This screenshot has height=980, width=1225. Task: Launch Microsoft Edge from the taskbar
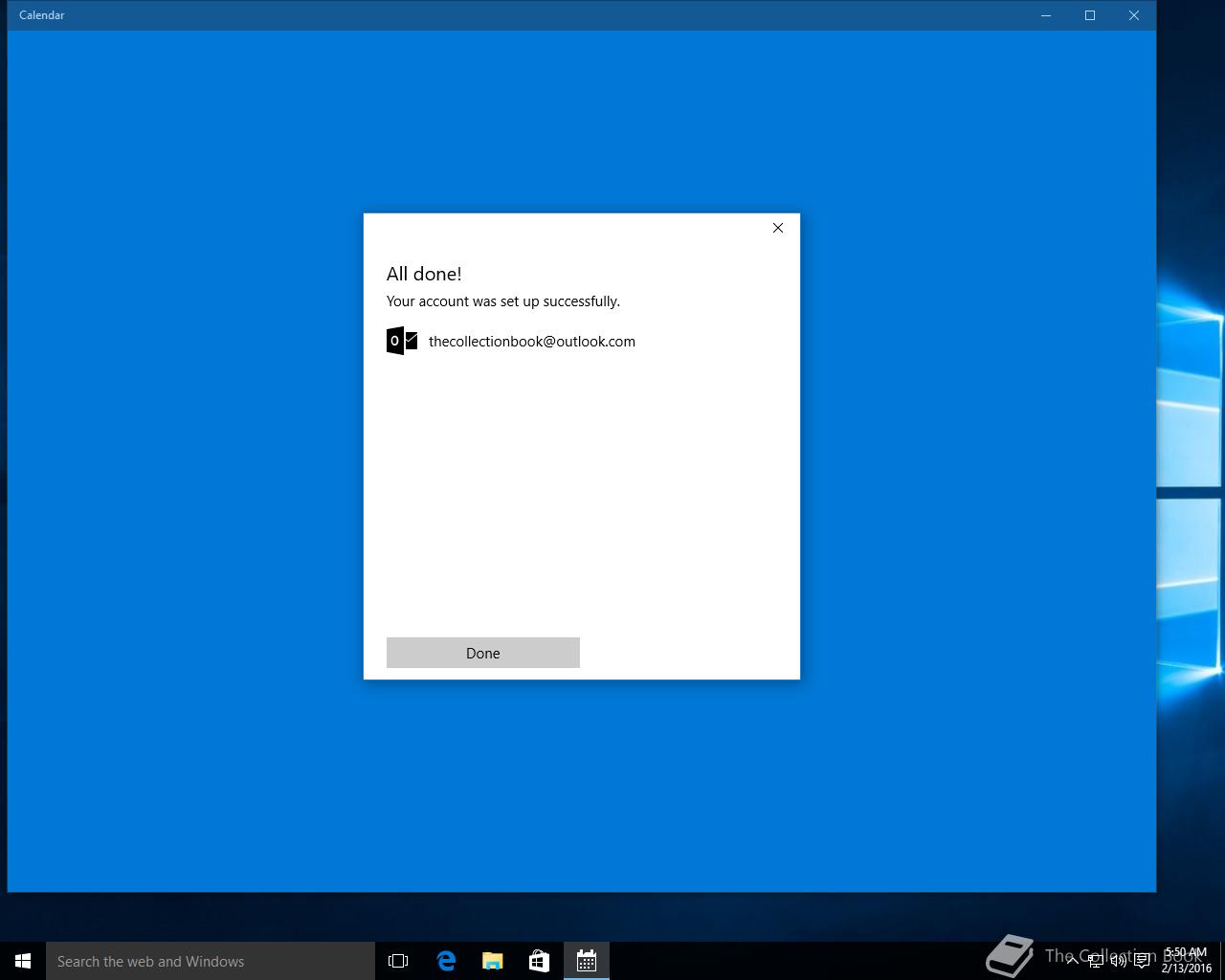coord(446,961)
